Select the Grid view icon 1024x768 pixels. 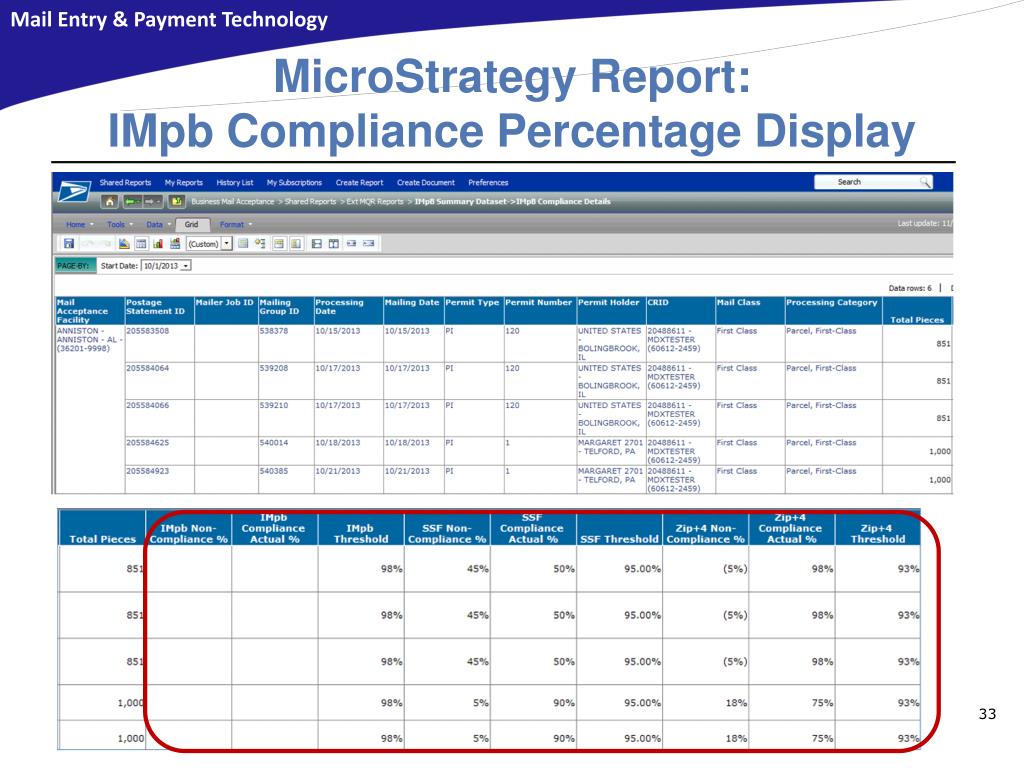[141, 244]
